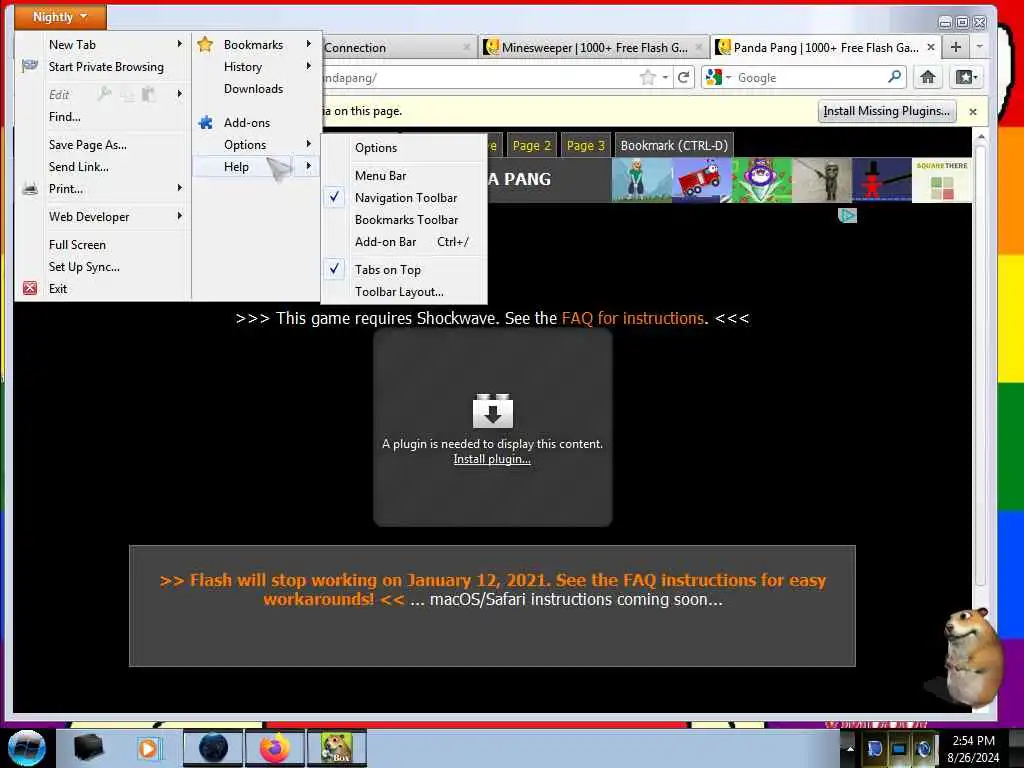Close the Panda Pang tab
1024x768 pixels.
[x=931, y=47]
